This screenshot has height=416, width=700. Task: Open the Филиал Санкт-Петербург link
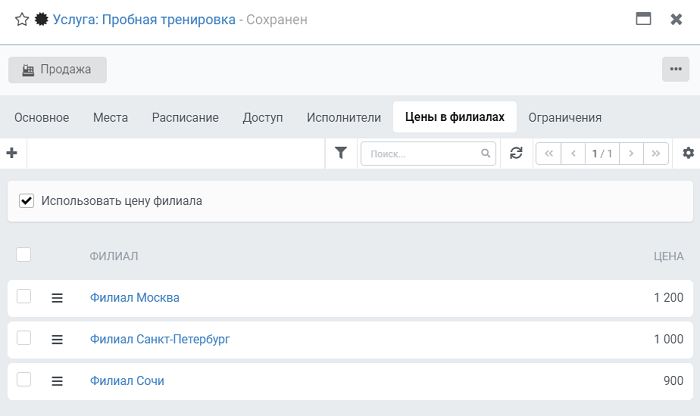tap(160, 339)
